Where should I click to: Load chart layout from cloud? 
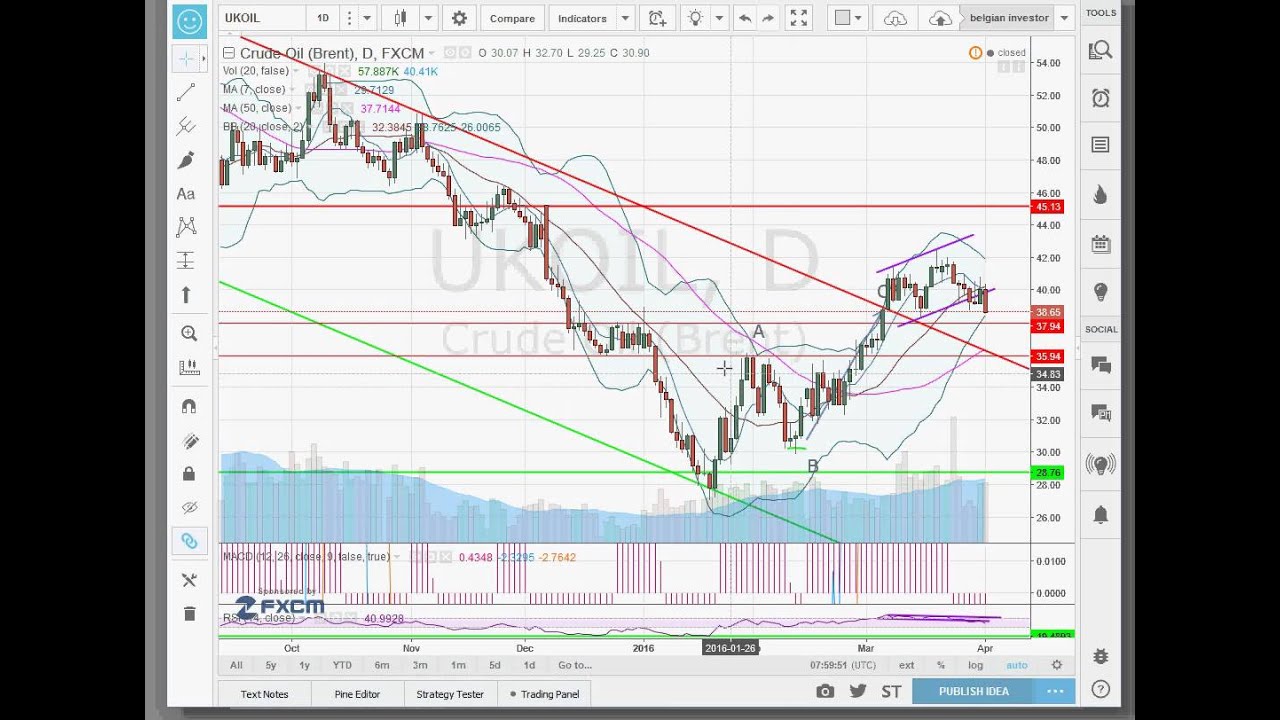(x=896, y=18)
